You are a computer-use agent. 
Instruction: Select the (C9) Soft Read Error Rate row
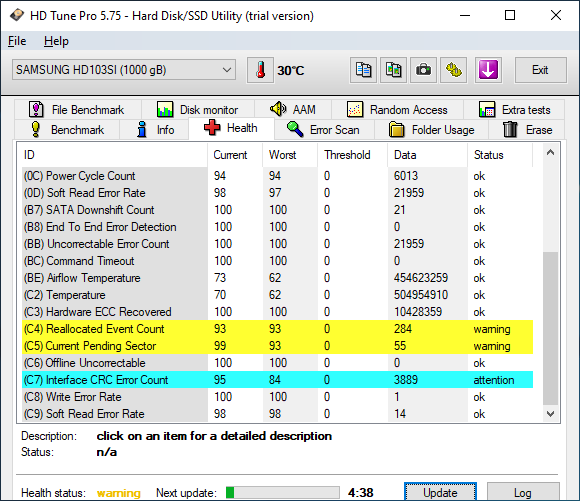pyautogui.click(x=277, y=414)
